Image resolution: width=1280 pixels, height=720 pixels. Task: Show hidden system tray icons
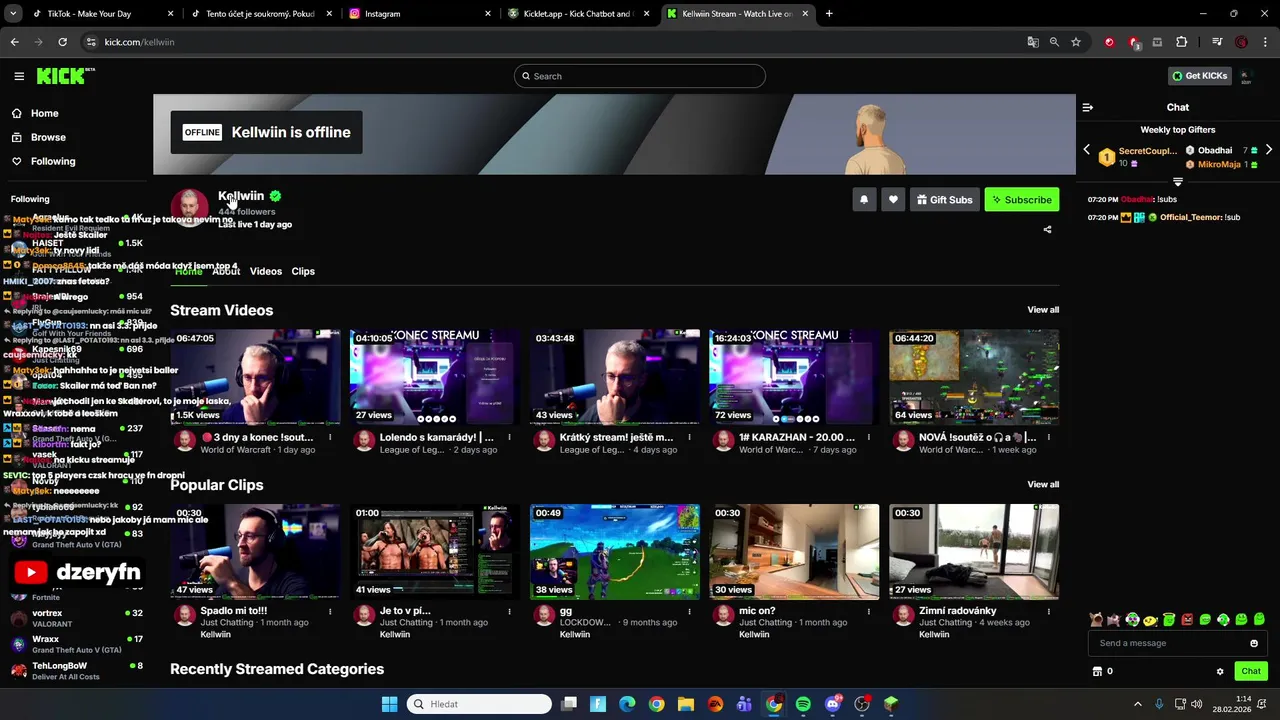pyautogui.click(x=1137, y=704)
